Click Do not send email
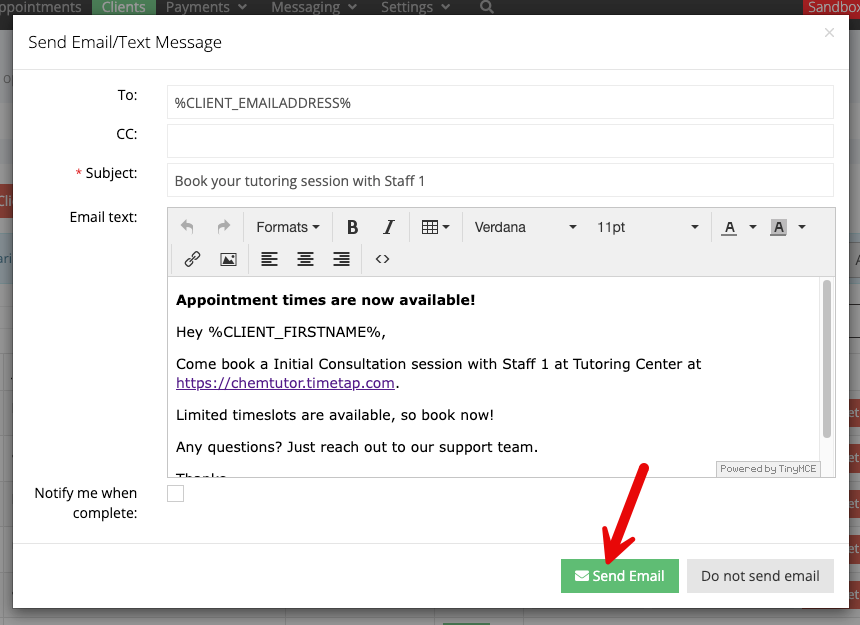Image resolution: width=860 pixels, height=625 pixels. [760, 576]
